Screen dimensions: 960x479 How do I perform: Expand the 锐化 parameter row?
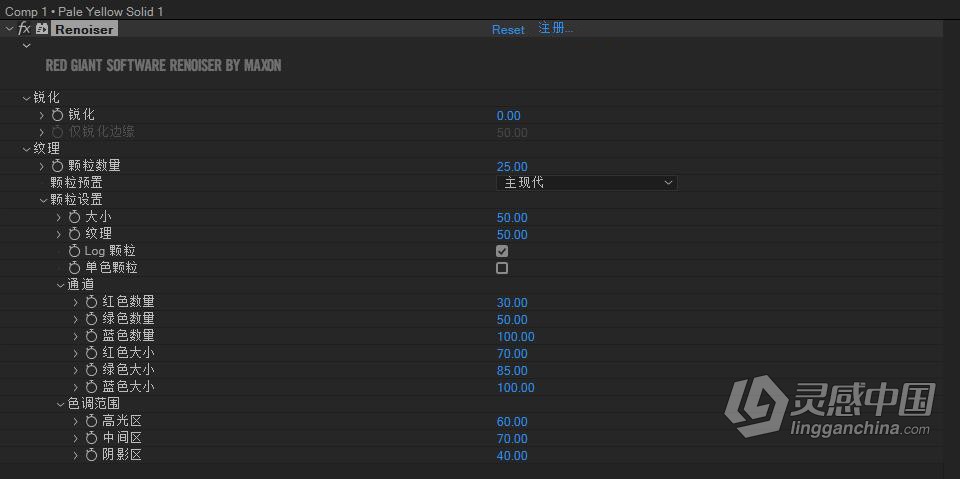tap(42, 115)
